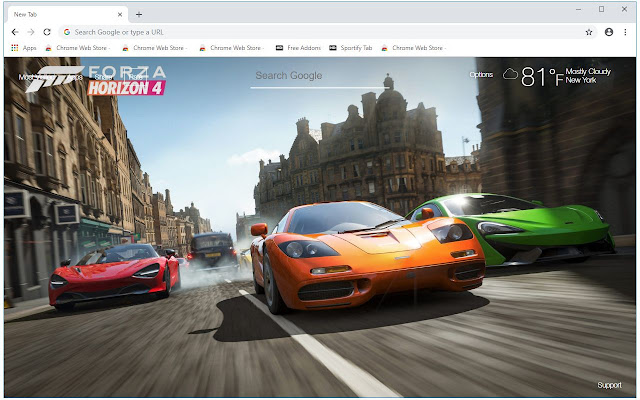Open the Sportify Tab bookmark

point(351,48)
